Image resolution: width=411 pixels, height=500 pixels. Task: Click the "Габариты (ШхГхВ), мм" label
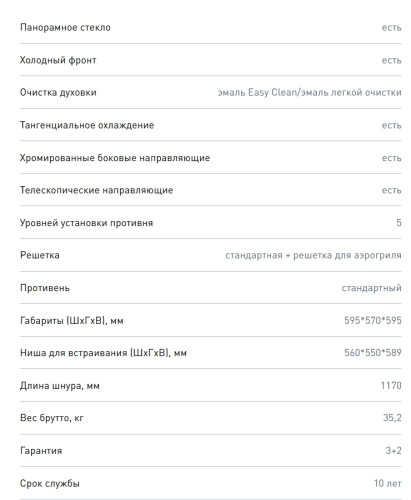pos(72,321)
